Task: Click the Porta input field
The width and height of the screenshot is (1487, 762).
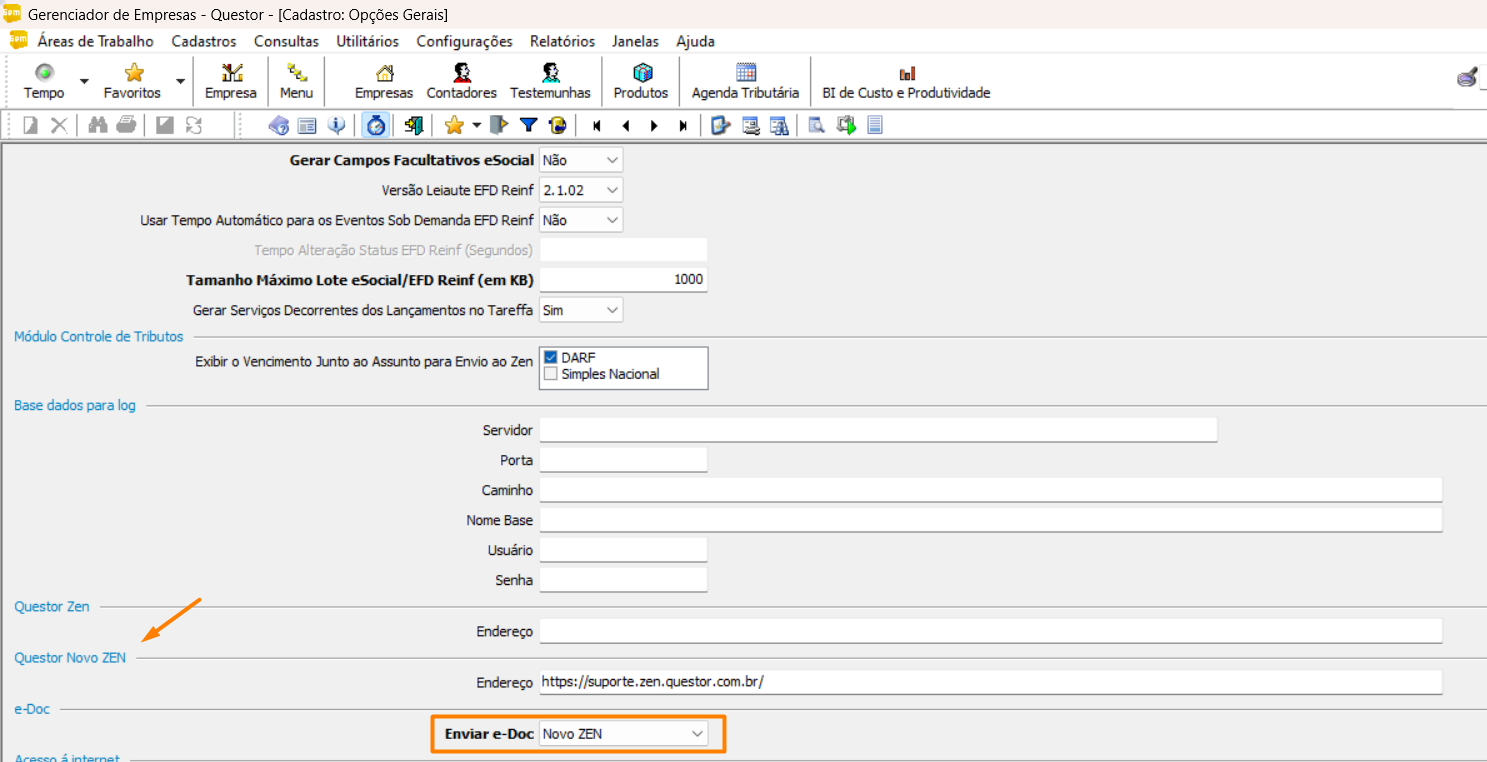Action: (x=623, y=460)
